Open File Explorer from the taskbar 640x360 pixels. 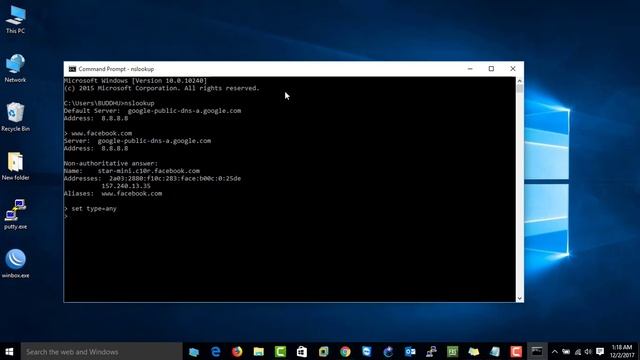pyautogui.click(x=259, y=351)
